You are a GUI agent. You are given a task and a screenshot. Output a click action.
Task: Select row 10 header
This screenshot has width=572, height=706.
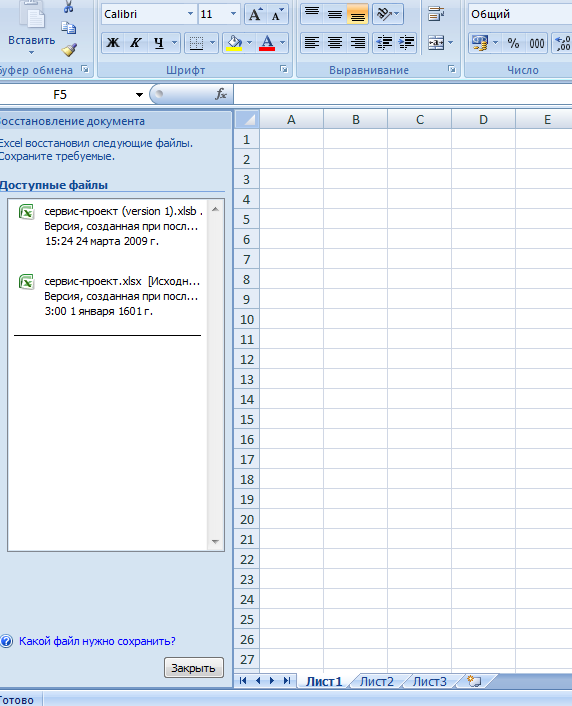click(x=247, y=320)
